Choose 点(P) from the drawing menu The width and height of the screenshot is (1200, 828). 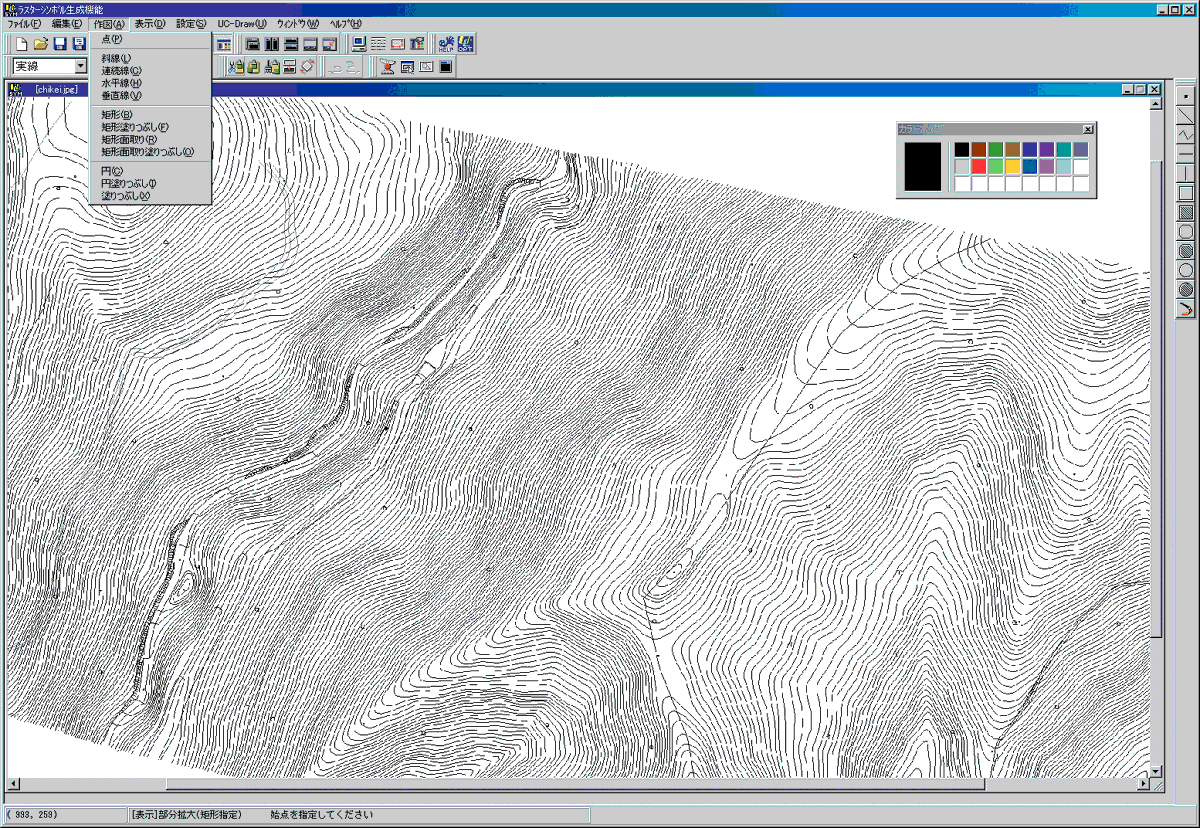[x=150, y=39]
